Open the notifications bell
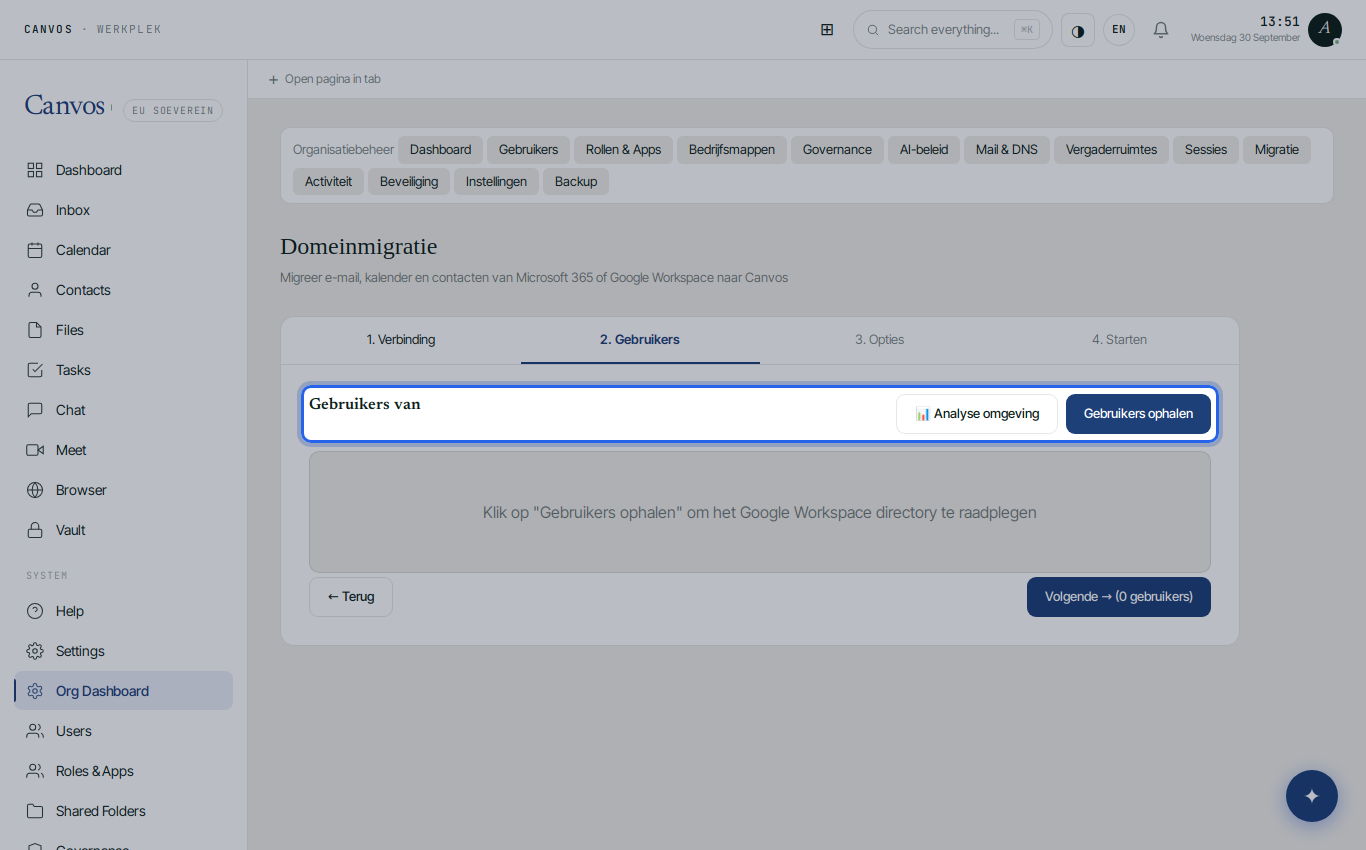Viewport: 1366px width, 850px height. click(1161, 30)
